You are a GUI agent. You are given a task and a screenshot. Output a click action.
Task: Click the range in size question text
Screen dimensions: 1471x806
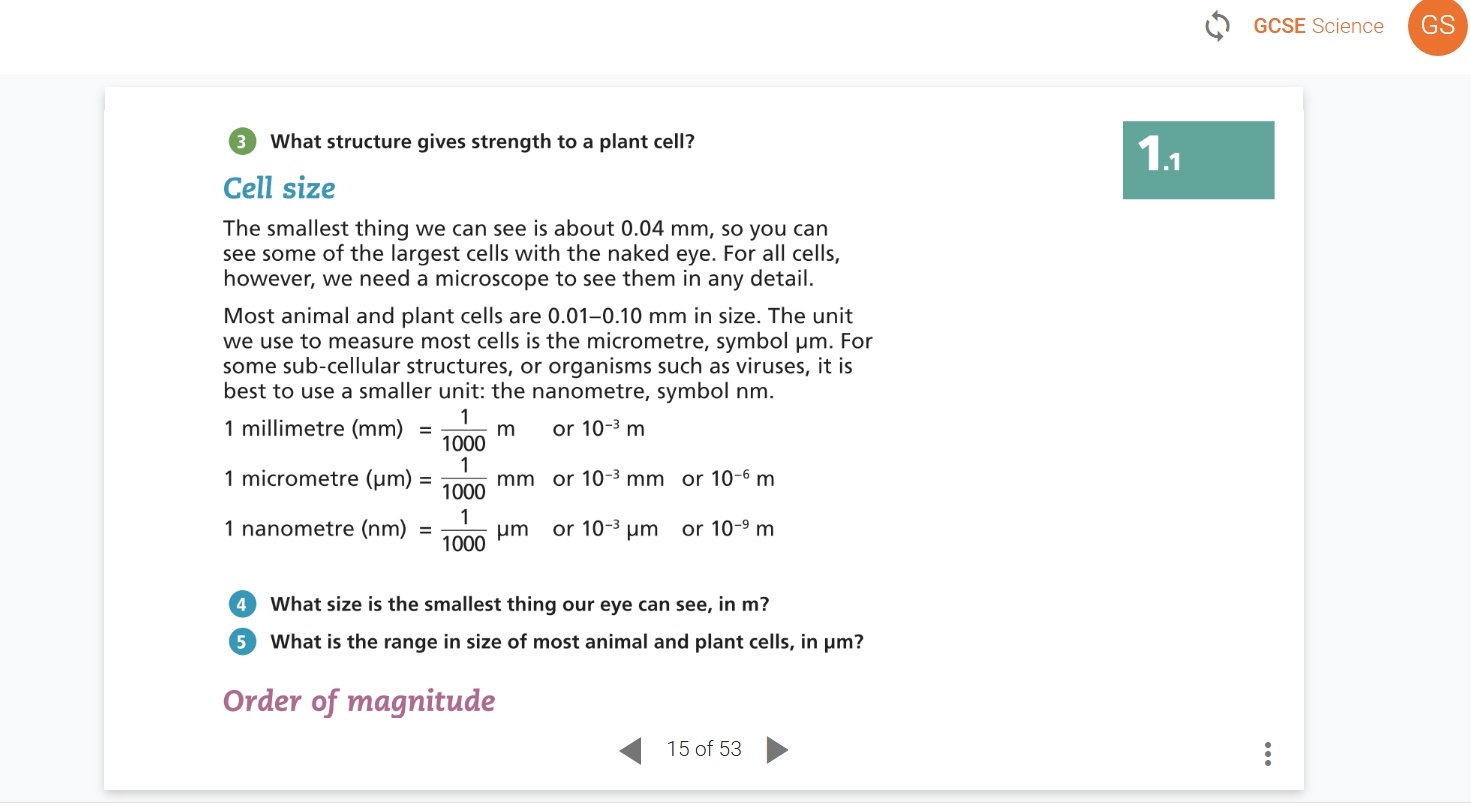click(x=567, y=642)
